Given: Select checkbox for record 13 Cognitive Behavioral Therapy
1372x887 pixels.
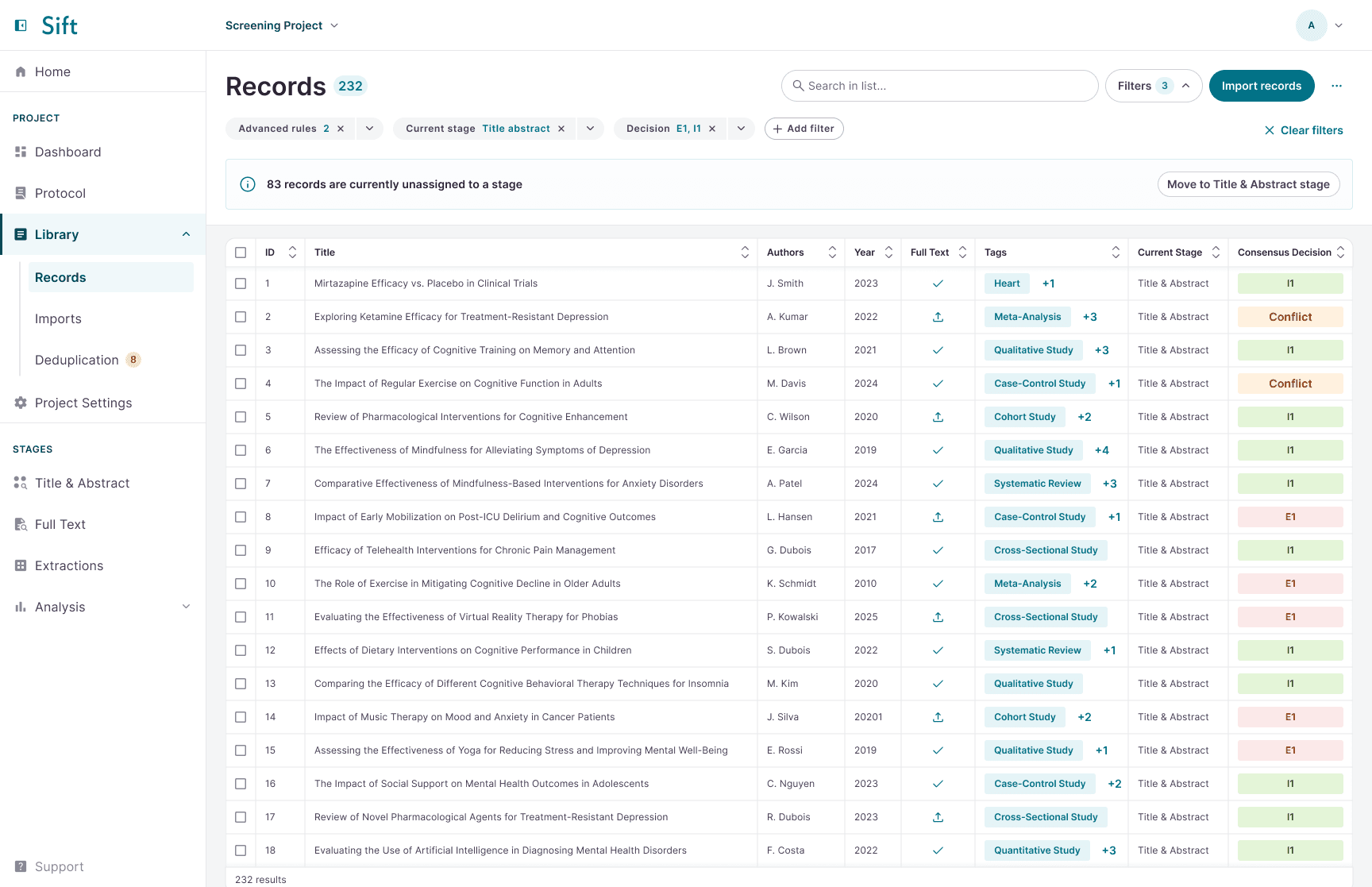Looking at the screenshot, I should 241,684.
